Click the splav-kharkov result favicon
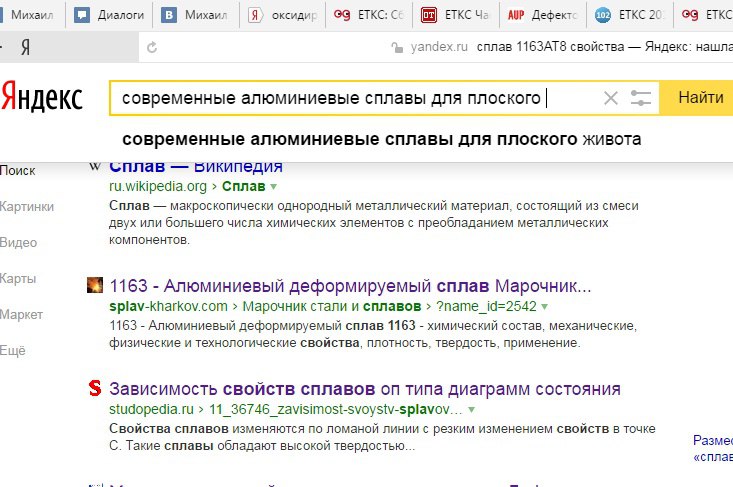Screen dimensions: 733x487 click(95, 285)
